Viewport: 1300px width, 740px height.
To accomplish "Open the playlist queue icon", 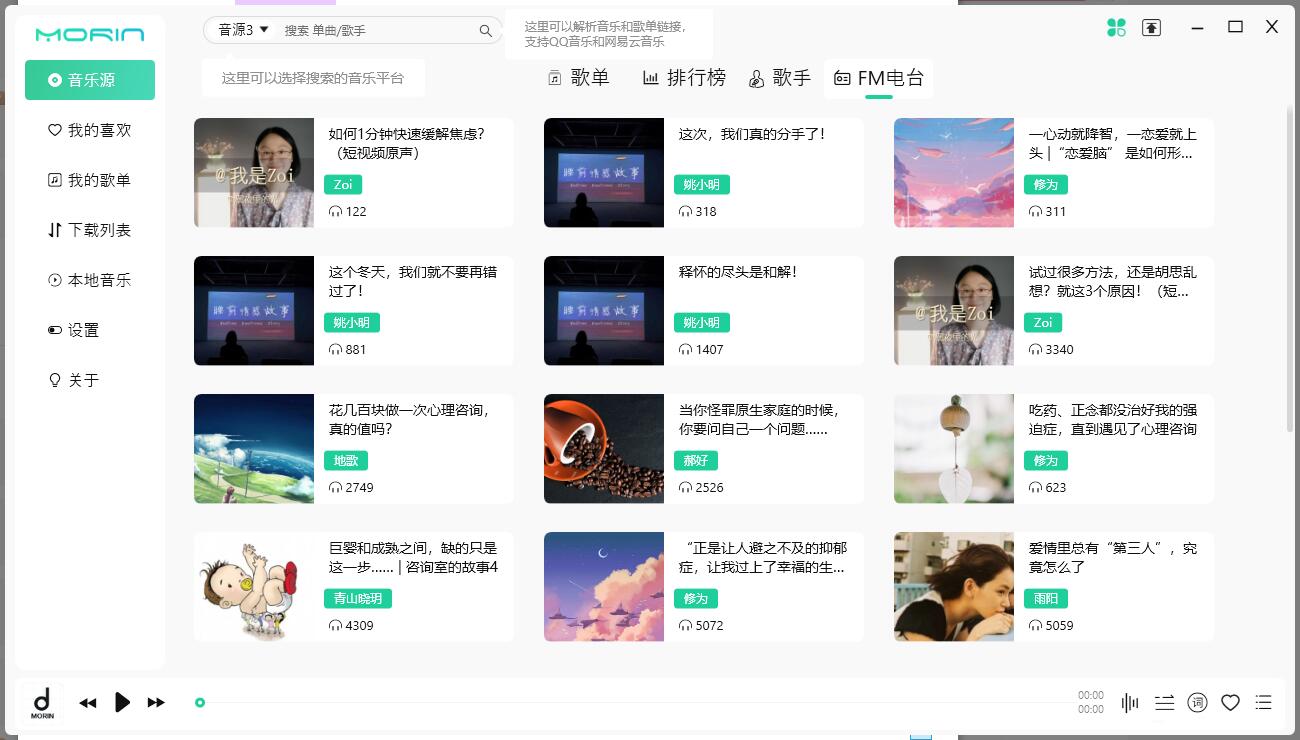I will click(x=1264, y=703).
